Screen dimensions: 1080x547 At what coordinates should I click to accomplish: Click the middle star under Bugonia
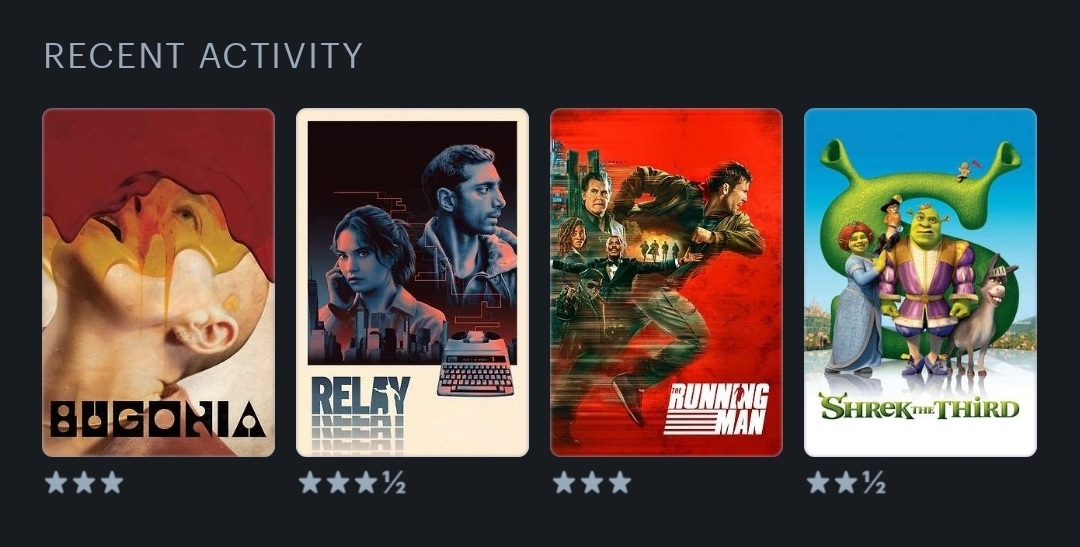pos(84,482)
